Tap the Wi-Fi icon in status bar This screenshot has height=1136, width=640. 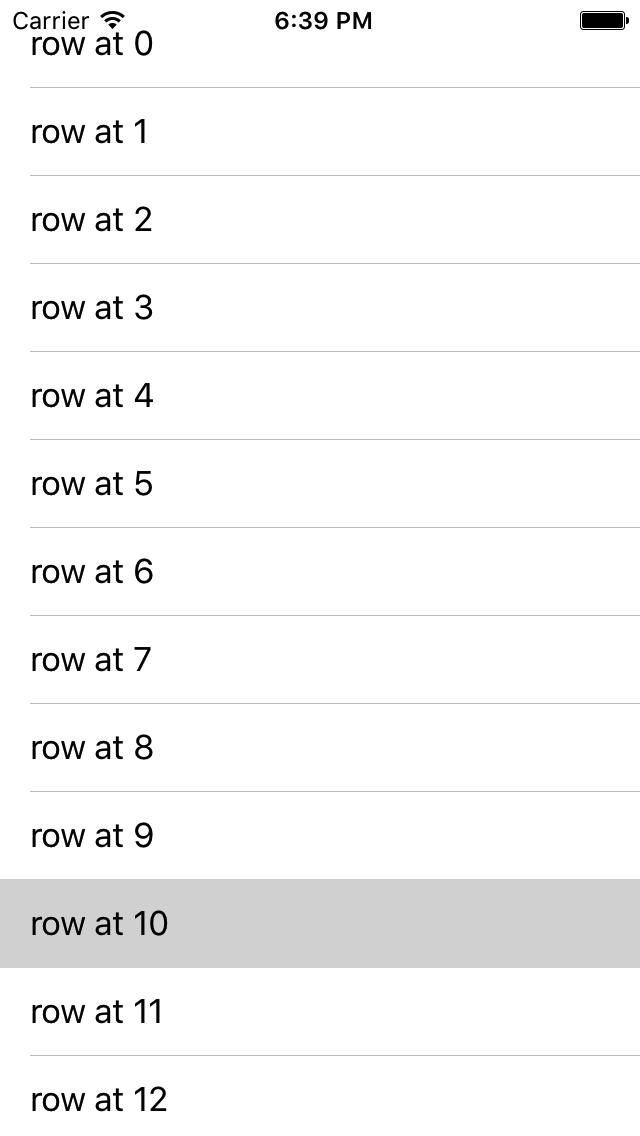(x=112, y=20)
